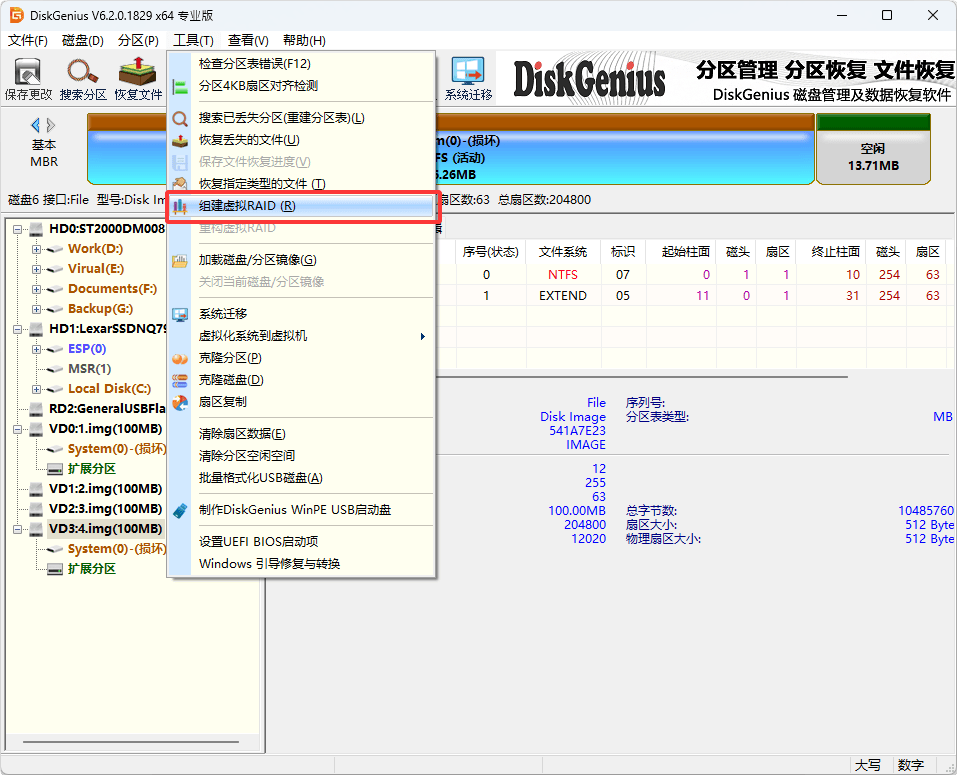
Task: Click the EXTEND file system cell
Action: [562, 296]
